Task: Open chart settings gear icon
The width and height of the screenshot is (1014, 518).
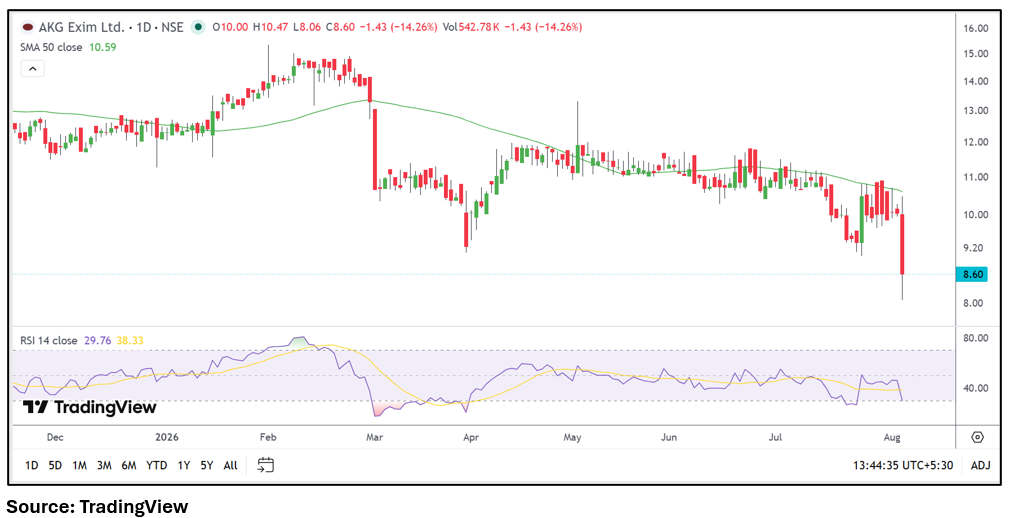Action: [977, 437]
